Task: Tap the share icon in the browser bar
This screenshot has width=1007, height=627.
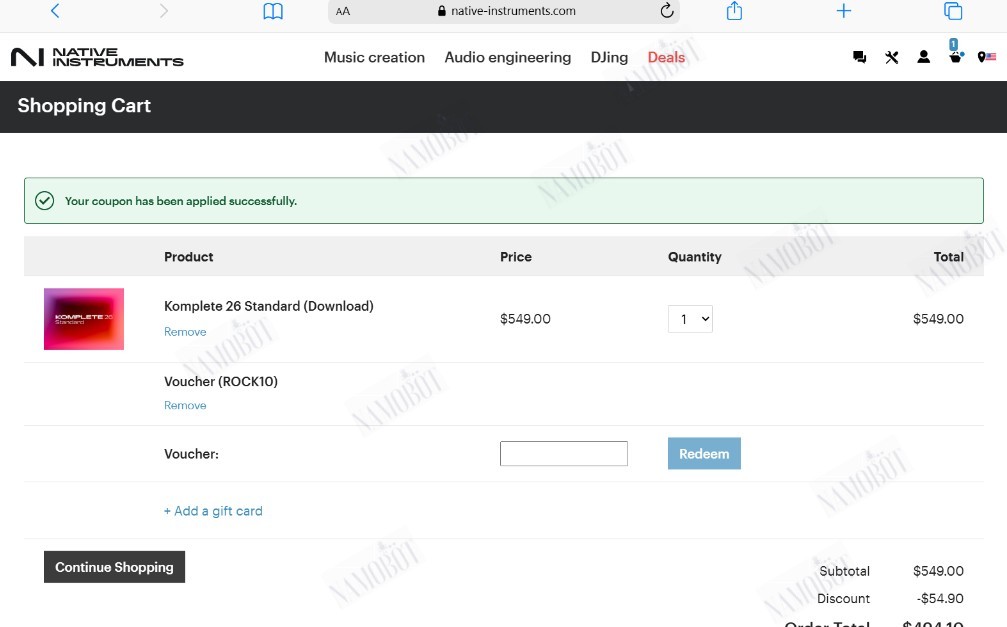Action: point(734,10)
